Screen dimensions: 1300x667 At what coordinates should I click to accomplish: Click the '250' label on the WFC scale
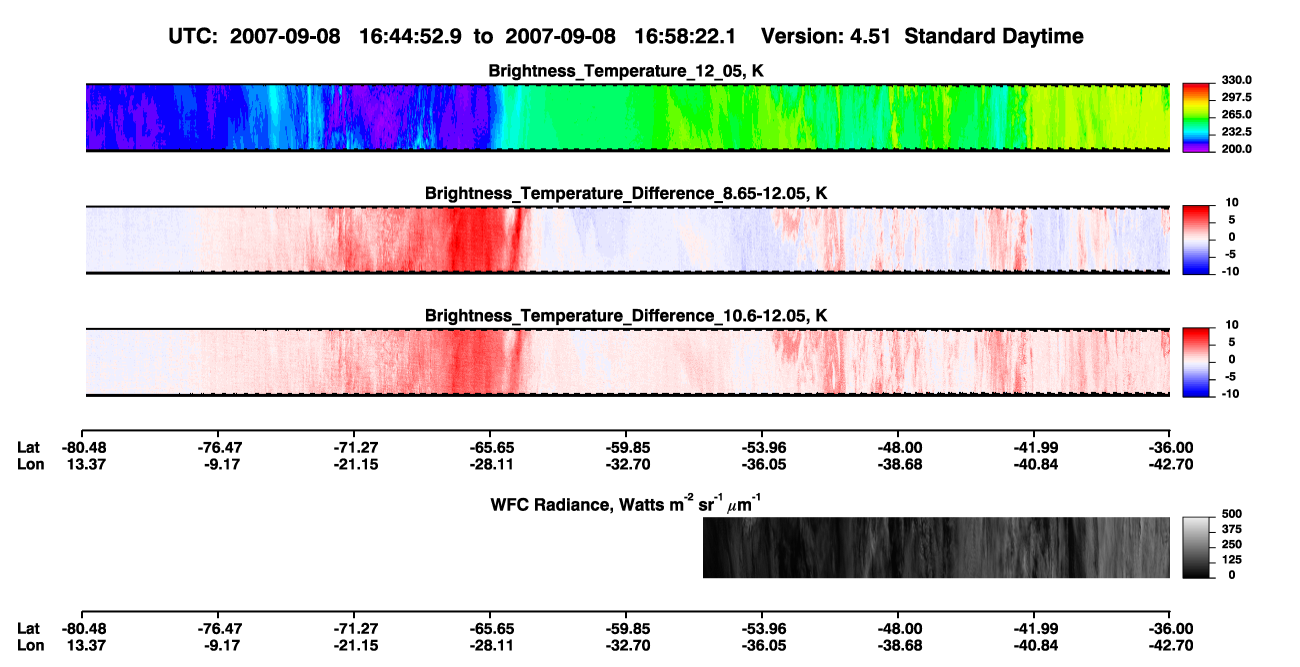[x=1233, y=544]
